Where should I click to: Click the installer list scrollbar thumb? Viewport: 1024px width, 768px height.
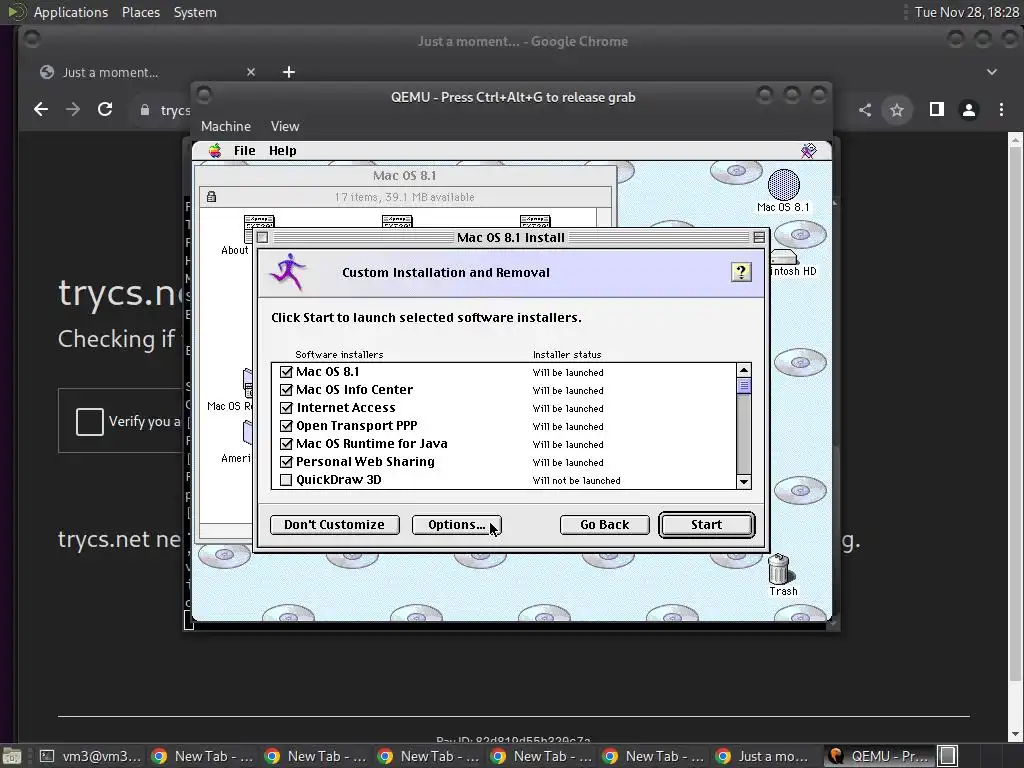coord(743,386)
